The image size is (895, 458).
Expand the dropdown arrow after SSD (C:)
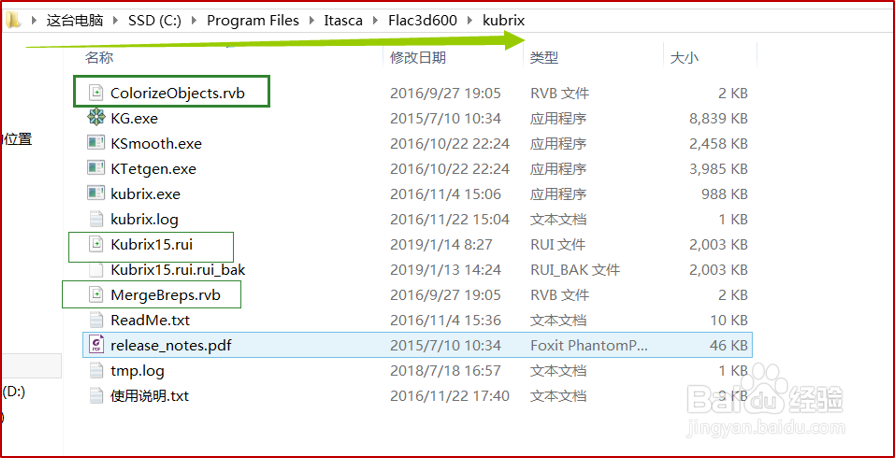coord(194,21)
